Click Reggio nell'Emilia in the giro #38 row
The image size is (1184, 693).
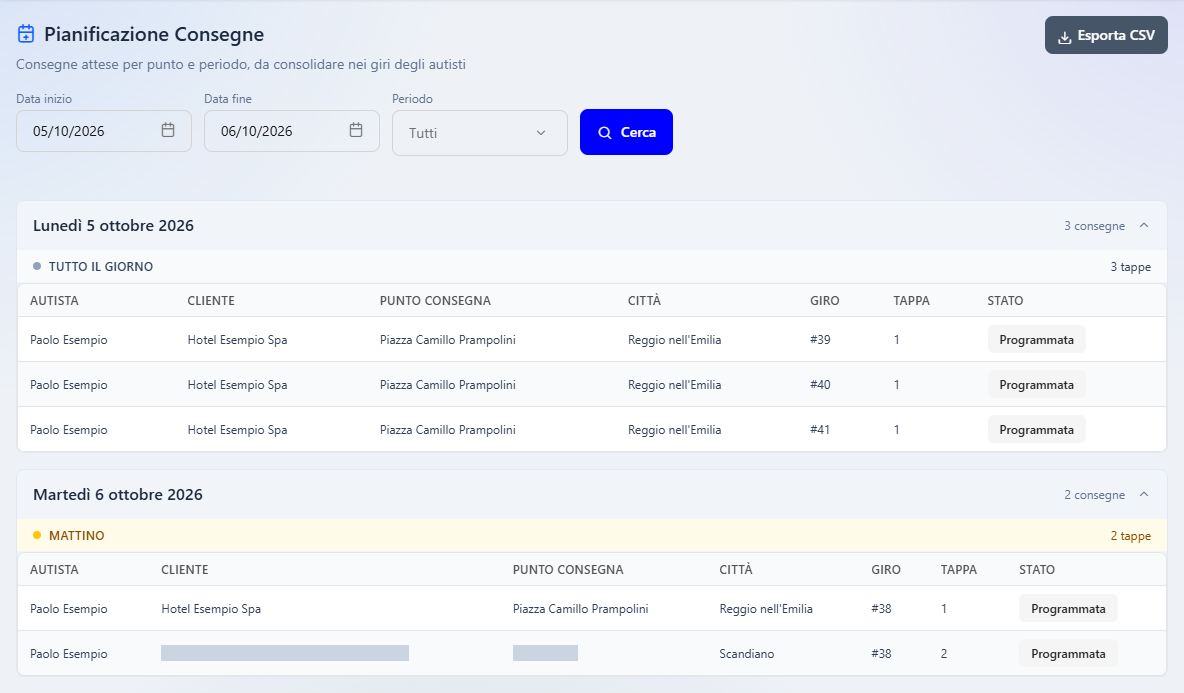pyautogui.click(x=766, y=608)
